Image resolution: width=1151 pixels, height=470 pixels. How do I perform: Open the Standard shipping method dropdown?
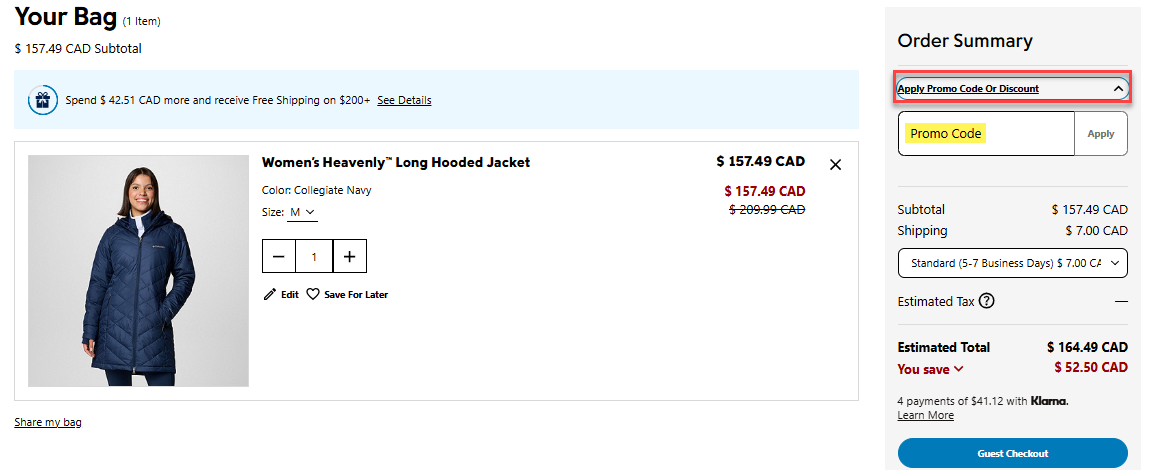pos(1012,263)
